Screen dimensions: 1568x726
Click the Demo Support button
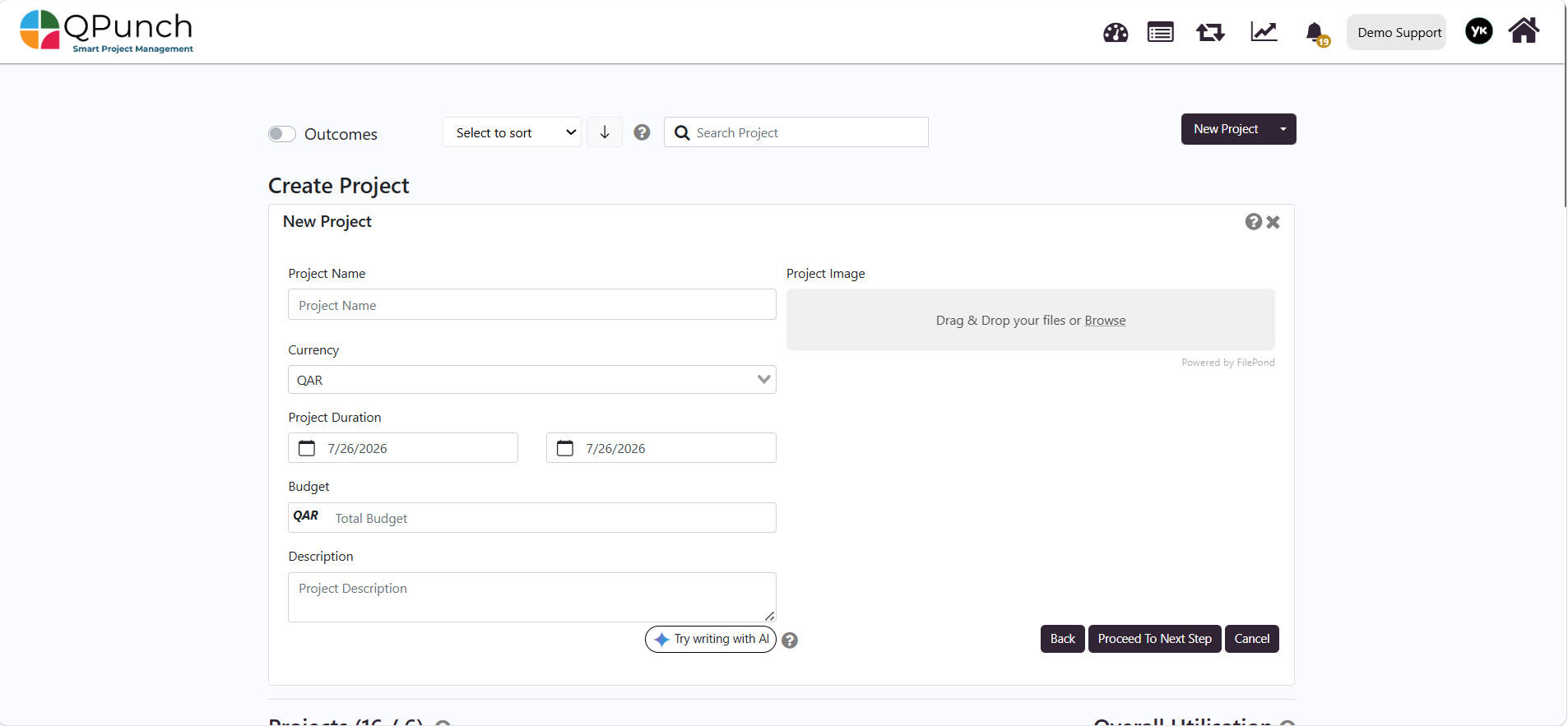coord(1396,32)
